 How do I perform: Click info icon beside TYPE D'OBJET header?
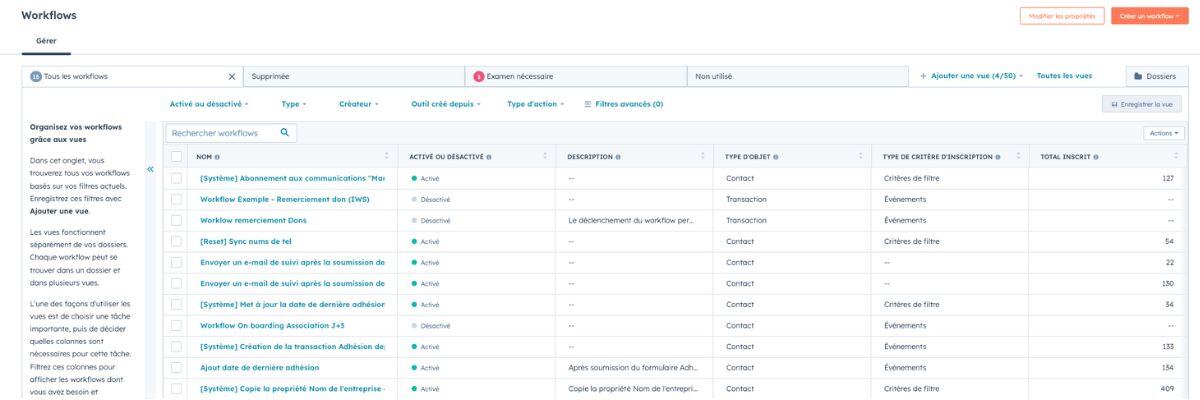776,157
